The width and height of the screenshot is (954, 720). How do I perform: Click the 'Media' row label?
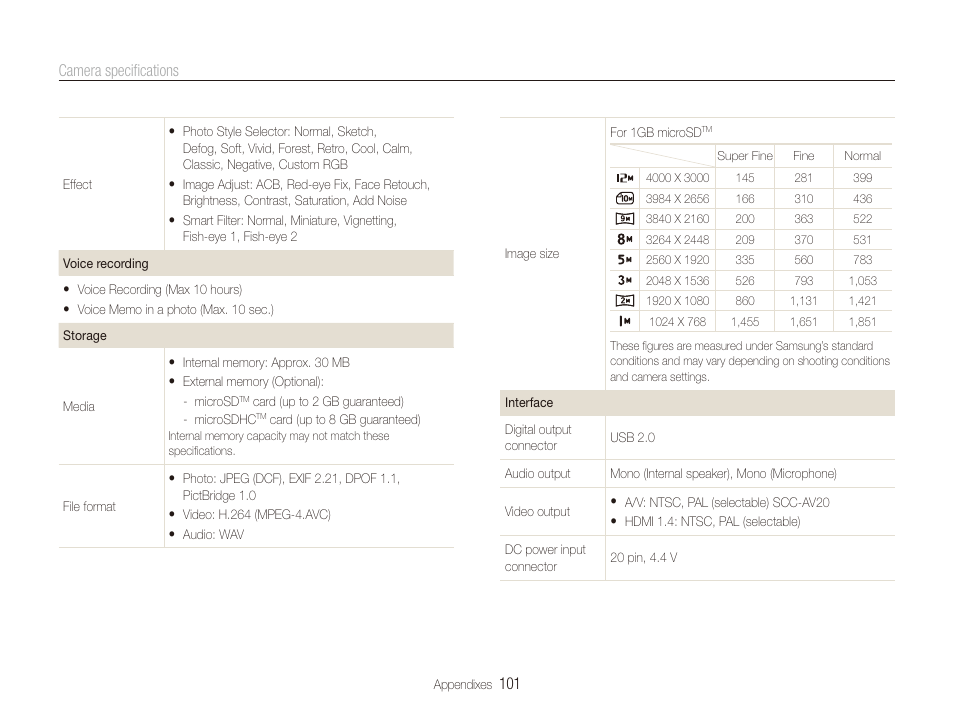(78, 406)
